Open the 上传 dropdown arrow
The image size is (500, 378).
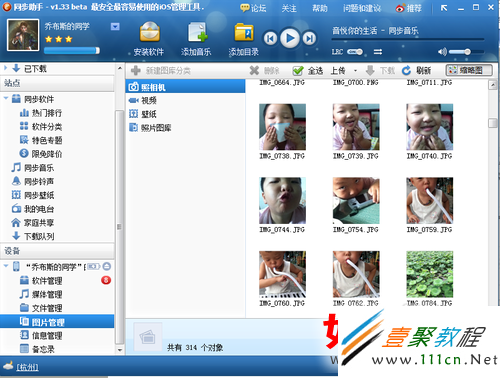[x=355, y=71]
